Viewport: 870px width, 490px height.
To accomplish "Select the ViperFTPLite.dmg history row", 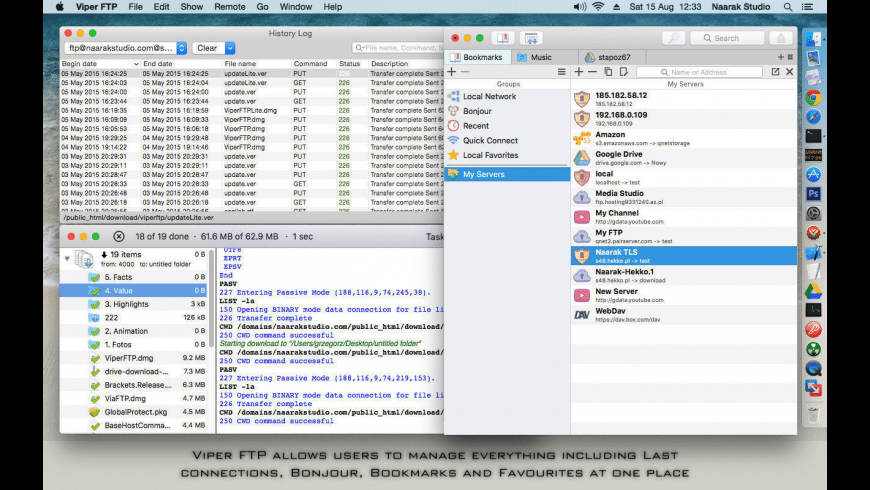I will (252, 110).
